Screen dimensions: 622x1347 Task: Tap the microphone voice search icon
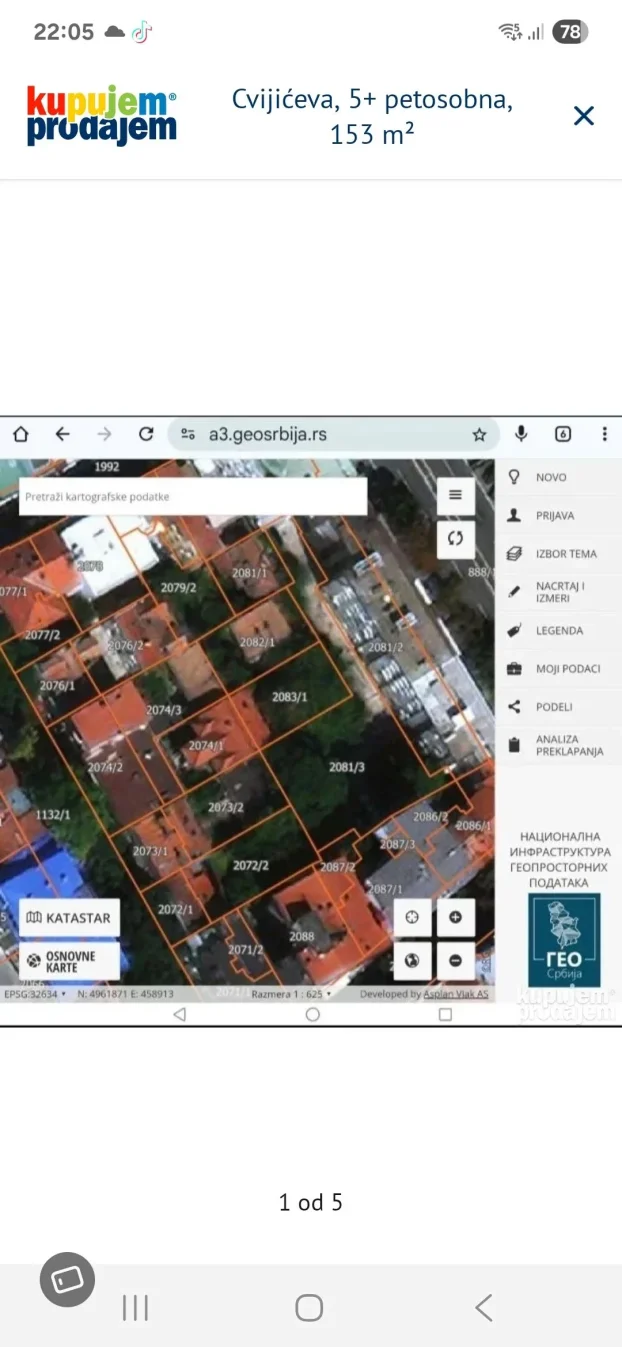521,434
